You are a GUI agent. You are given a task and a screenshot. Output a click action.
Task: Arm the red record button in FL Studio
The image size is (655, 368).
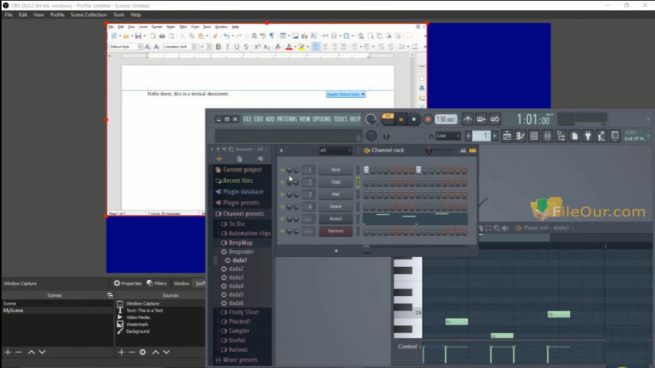point(427,119)
